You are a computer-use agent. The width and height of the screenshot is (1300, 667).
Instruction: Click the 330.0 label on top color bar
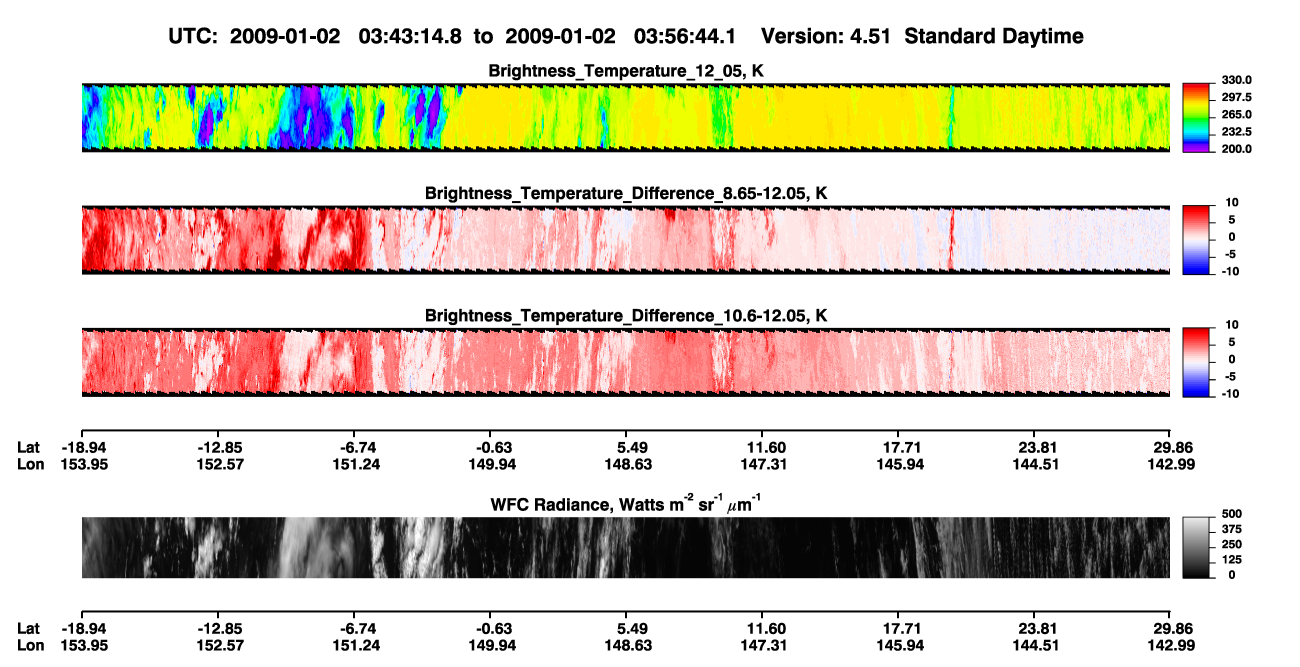(1229, 81)
